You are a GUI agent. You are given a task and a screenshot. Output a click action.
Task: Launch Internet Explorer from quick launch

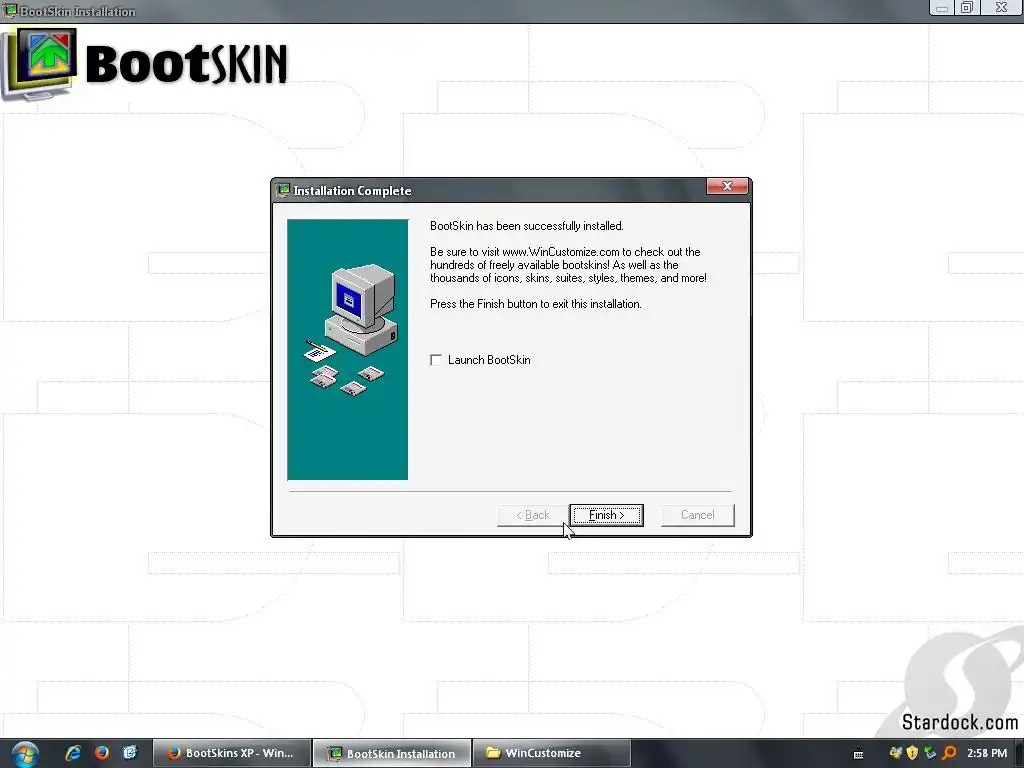73,753
